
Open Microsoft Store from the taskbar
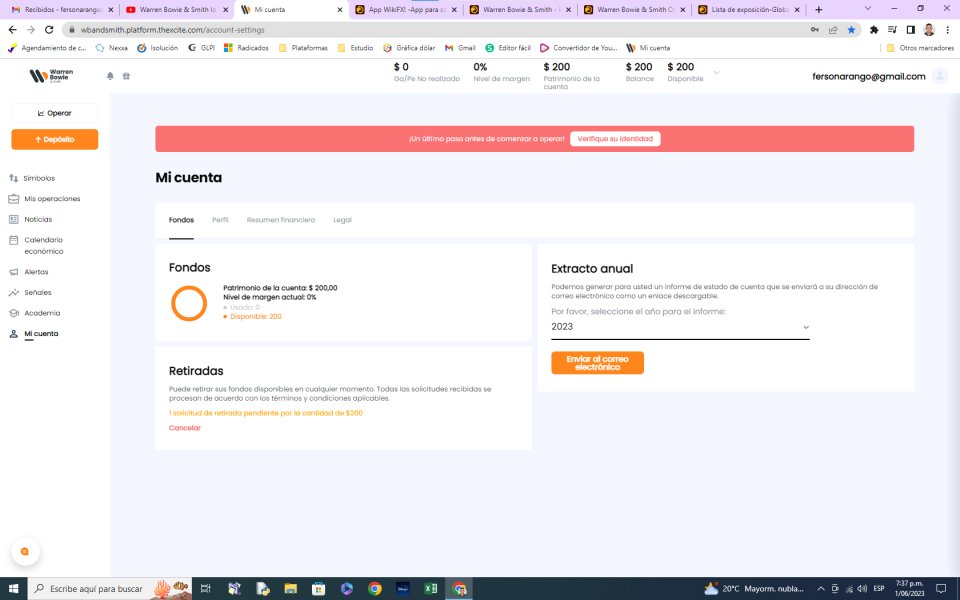click(318, 588)
